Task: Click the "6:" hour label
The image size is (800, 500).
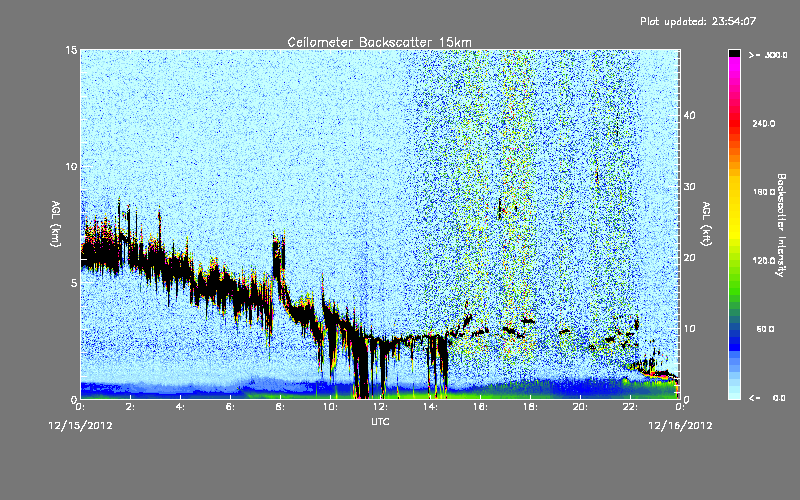Action: coord(231,407)
